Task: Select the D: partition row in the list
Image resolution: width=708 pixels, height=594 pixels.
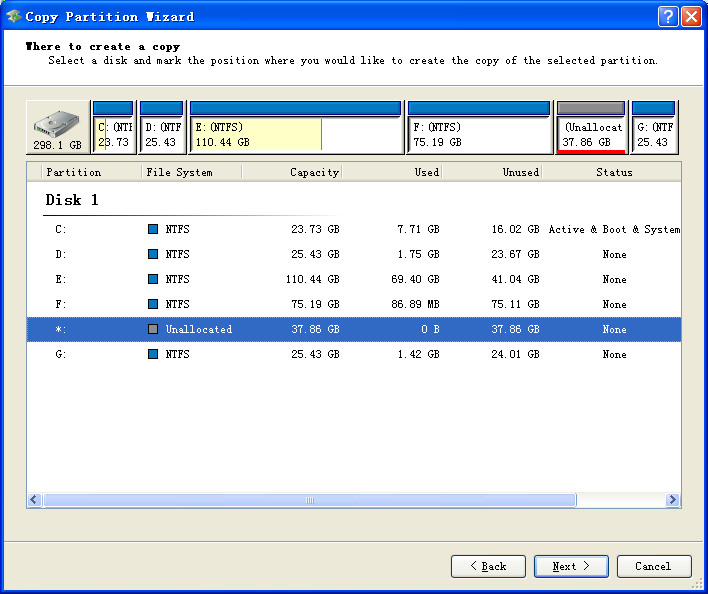Action: [354, 254]
